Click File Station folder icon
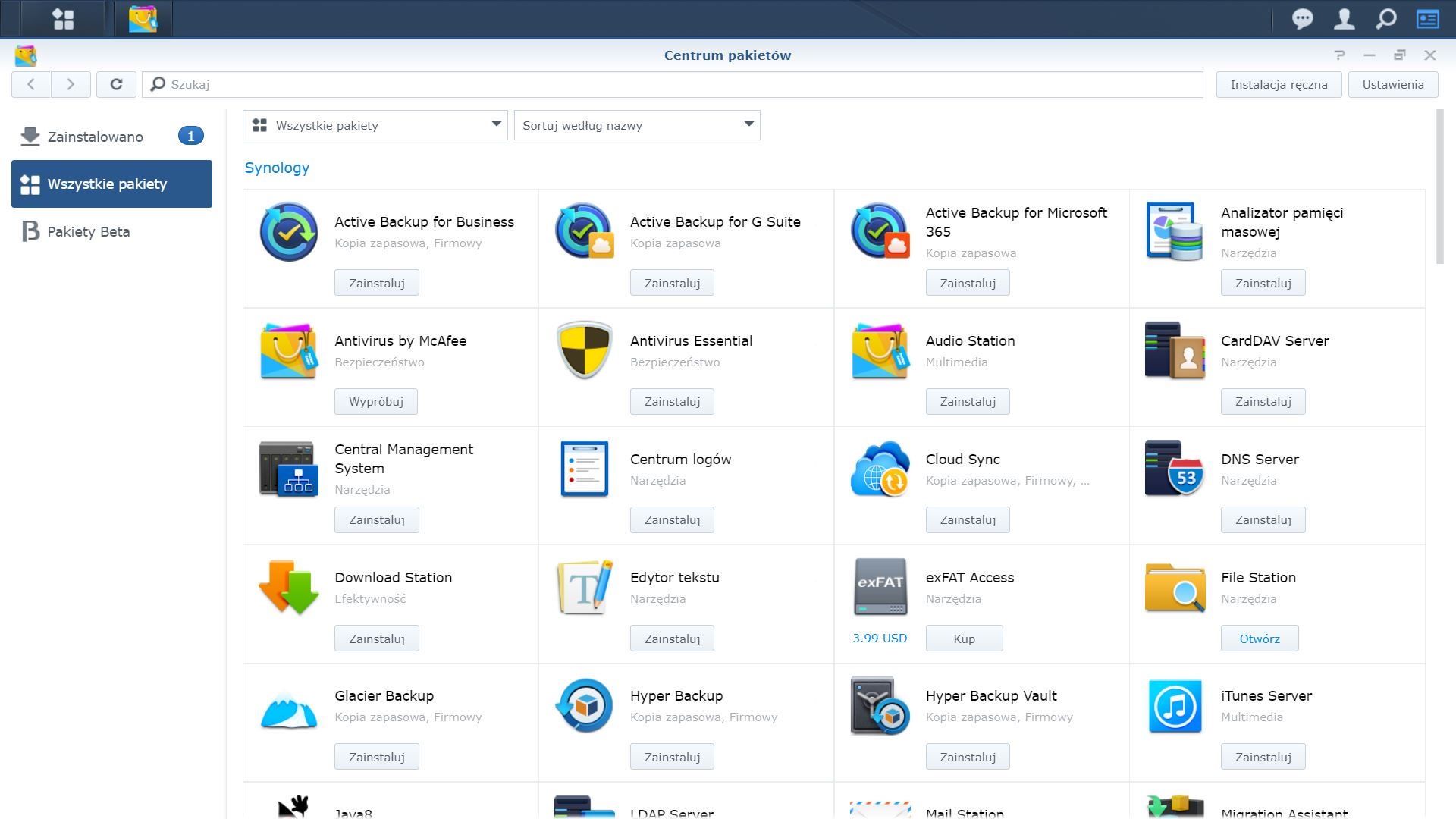This screenshot has height=819, width=1456. 1175,587
